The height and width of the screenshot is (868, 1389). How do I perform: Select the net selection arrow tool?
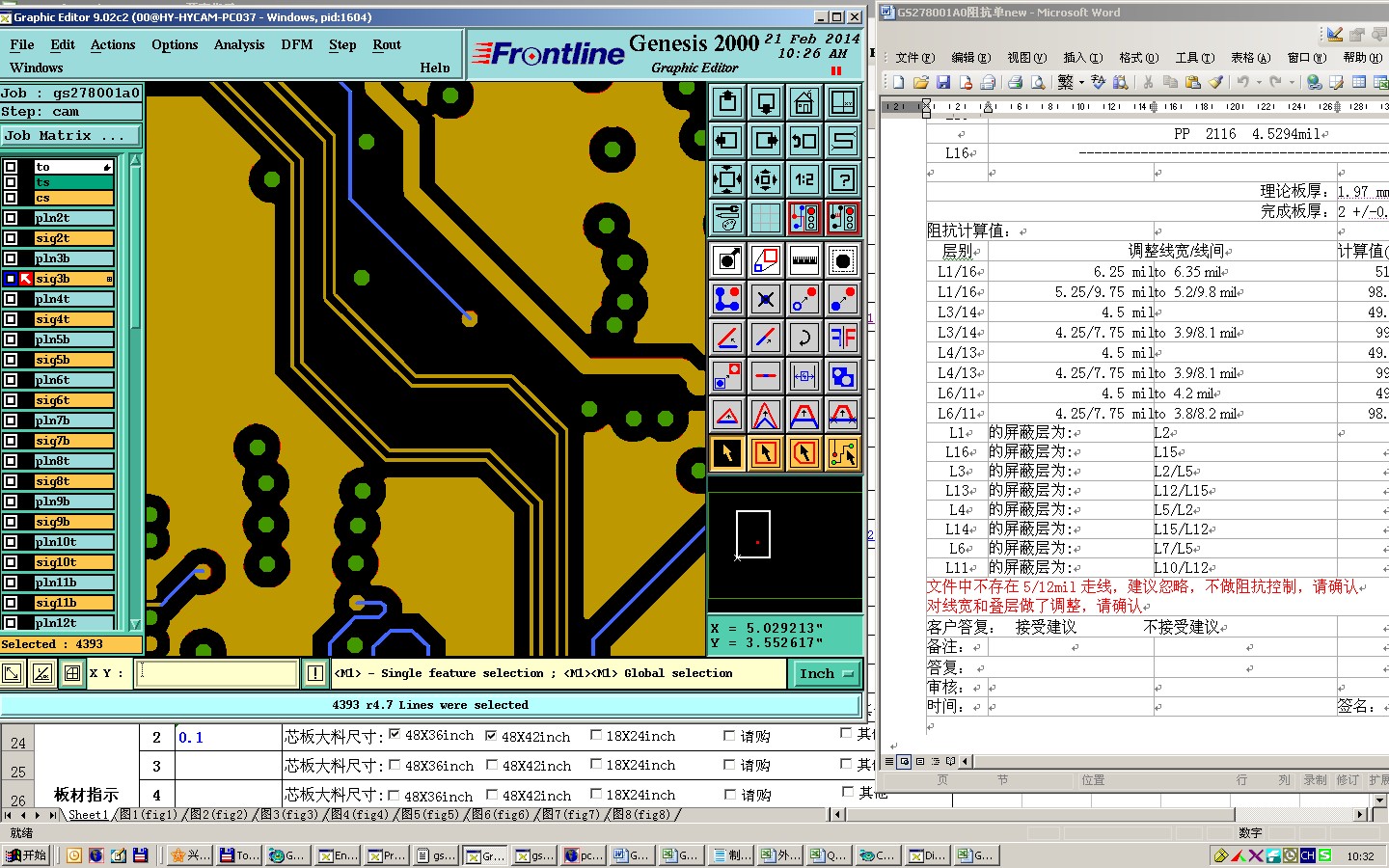tap(843, 453)
